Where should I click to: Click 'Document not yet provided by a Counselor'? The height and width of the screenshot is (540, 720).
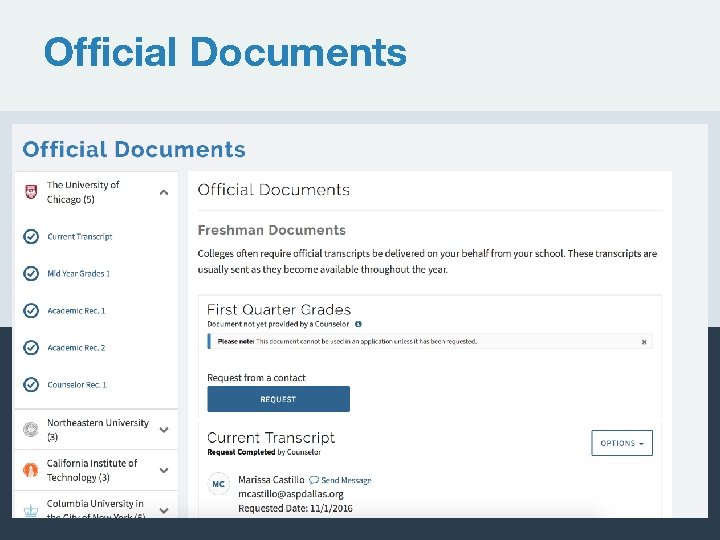coord(278,324)
